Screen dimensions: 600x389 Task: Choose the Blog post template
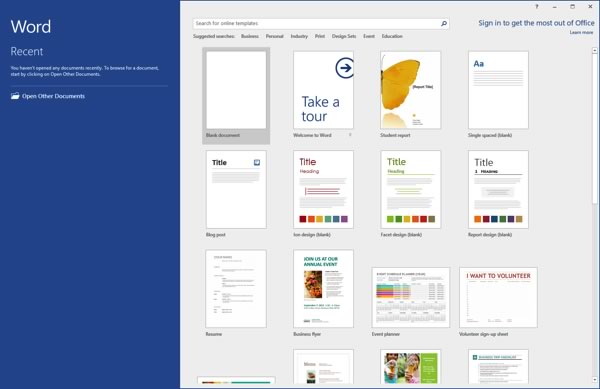236,194
